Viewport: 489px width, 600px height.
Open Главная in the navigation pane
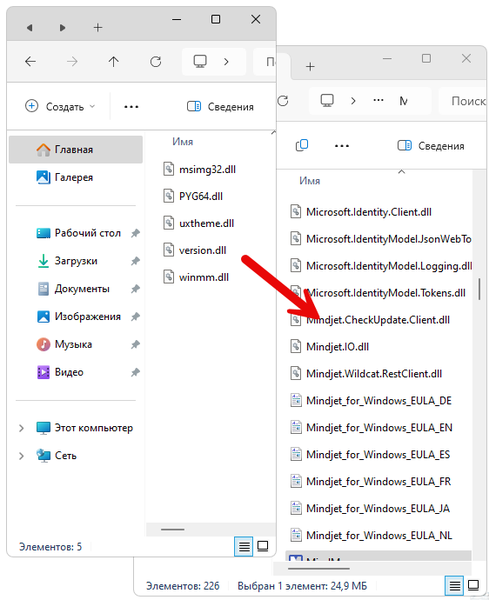(76, 149)
